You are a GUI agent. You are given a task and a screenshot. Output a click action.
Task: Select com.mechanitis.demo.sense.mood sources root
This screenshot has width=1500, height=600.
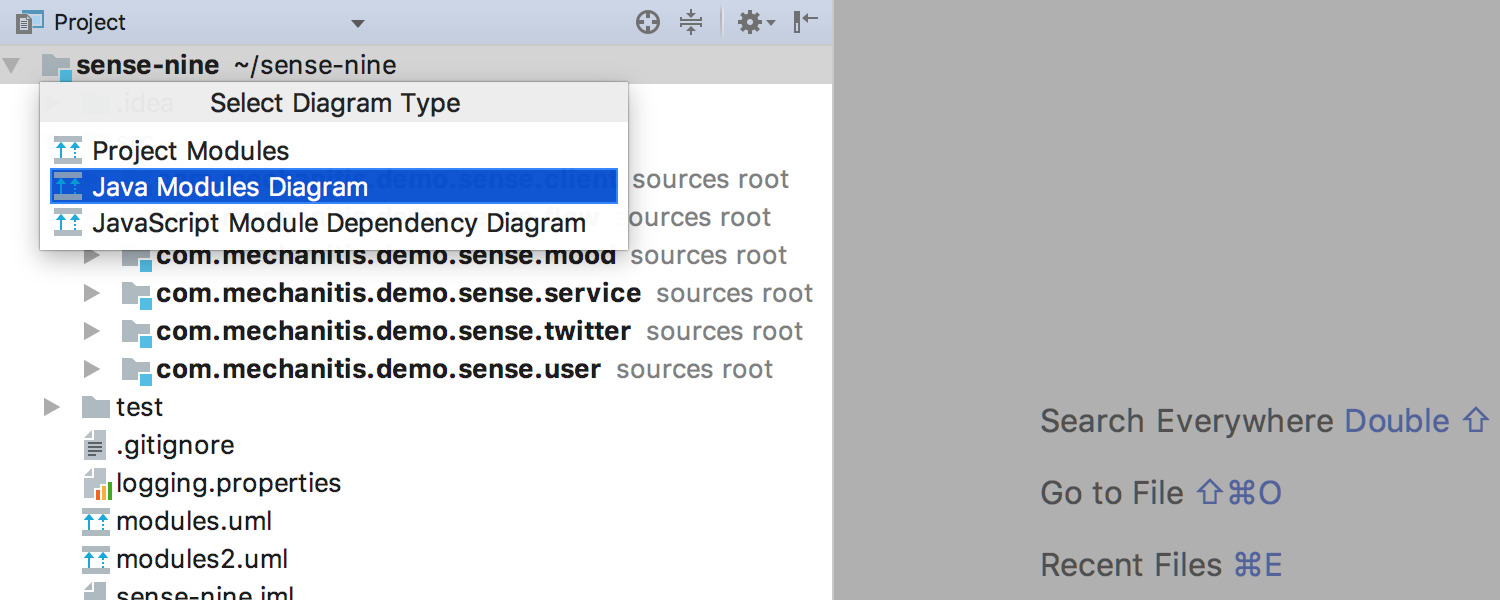point(386,256)
